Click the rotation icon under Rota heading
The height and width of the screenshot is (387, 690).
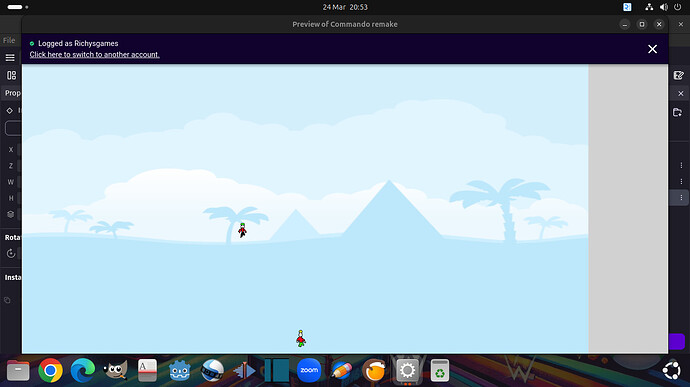pyautogui.click(x=11, y=254)
